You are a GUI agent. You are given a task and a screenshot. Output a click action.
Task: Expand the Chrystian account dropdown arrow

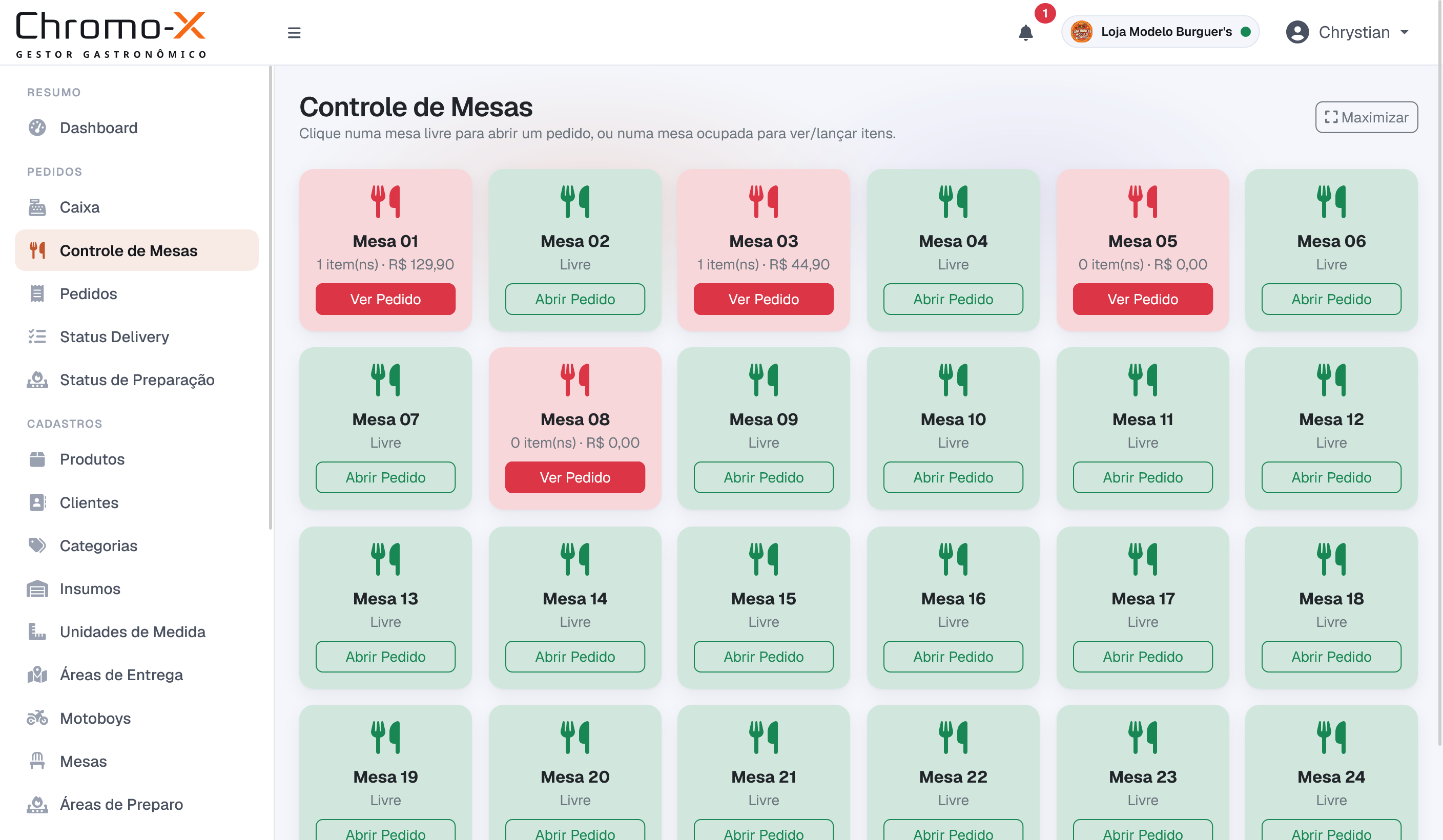pyautogui.click(x=1404, y=33)
